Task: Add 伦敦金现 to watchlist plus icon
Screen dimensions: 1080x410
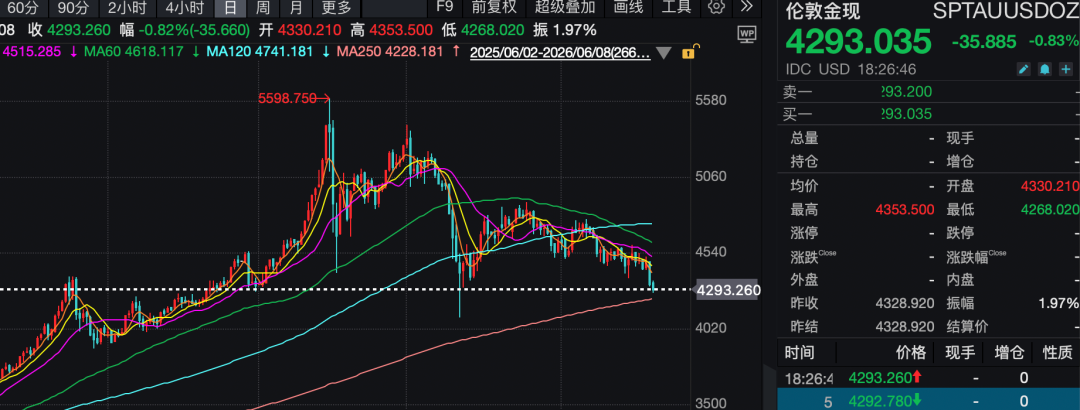Action: point(1066,69)
